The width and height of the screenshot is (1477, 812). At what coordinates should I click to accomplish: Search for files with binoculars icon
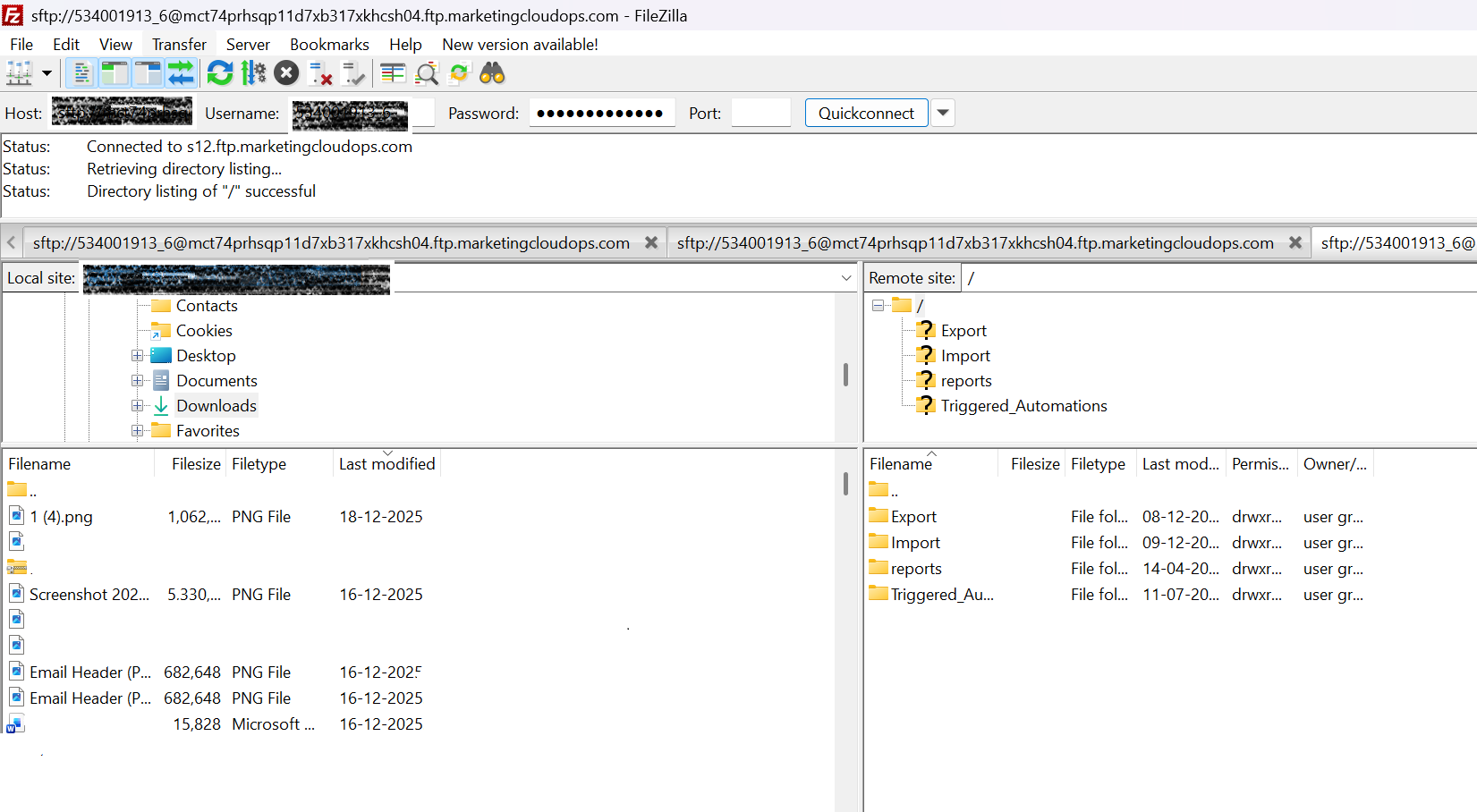pyautogui.click(x=492, y=73)
